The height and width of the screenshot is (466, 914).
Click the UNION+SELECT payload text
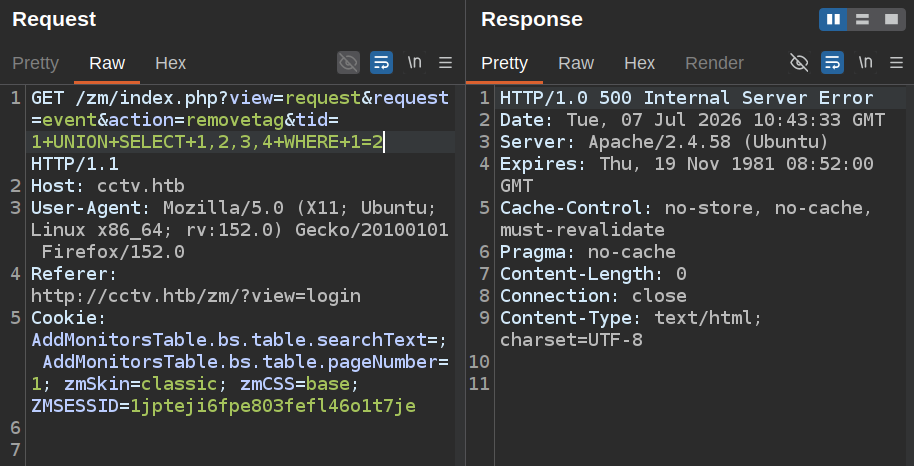[208, 142]
